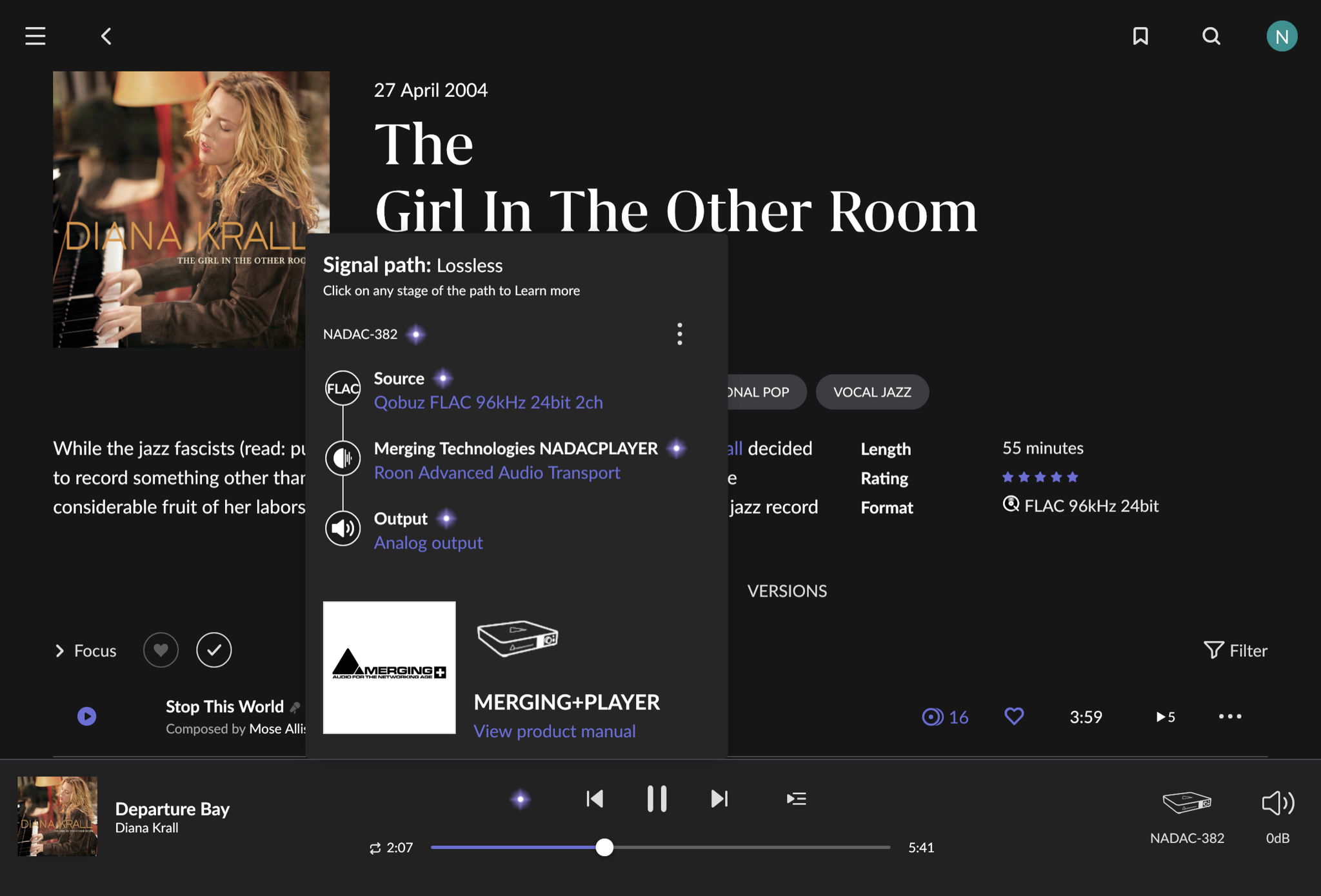1321x896 pixels.
Task: Open the Mose composer link
Action: [x=277, y=729]
